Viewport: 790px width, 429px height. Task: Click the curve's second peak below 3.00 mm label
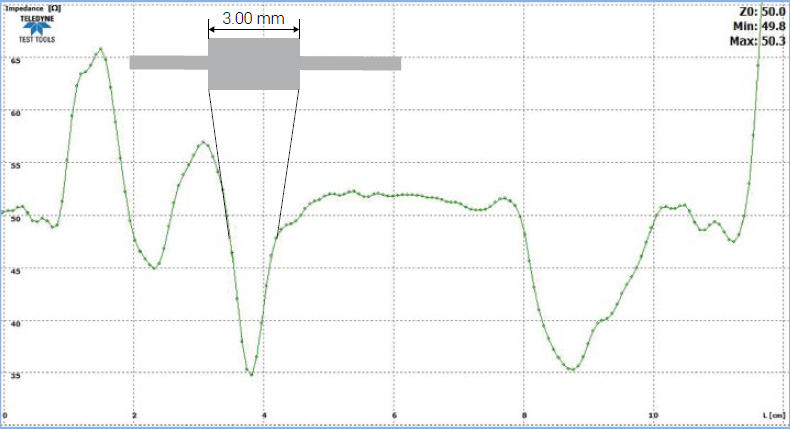[x=203, y=142]
